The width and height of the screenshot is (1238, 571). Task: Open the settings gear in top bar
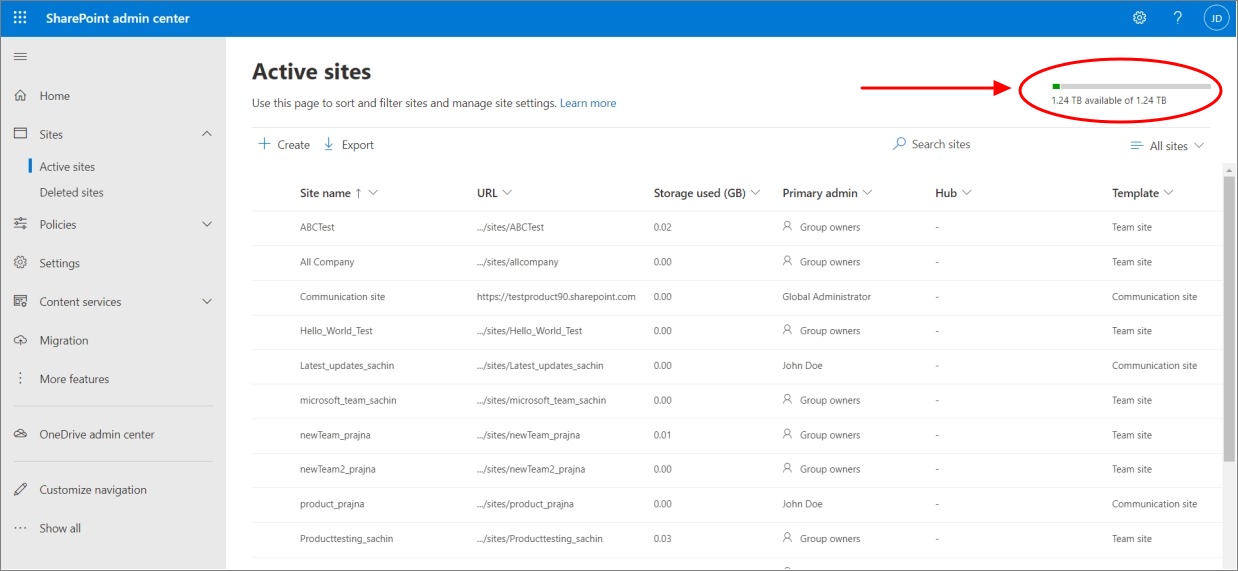[x=1139, y=18]
